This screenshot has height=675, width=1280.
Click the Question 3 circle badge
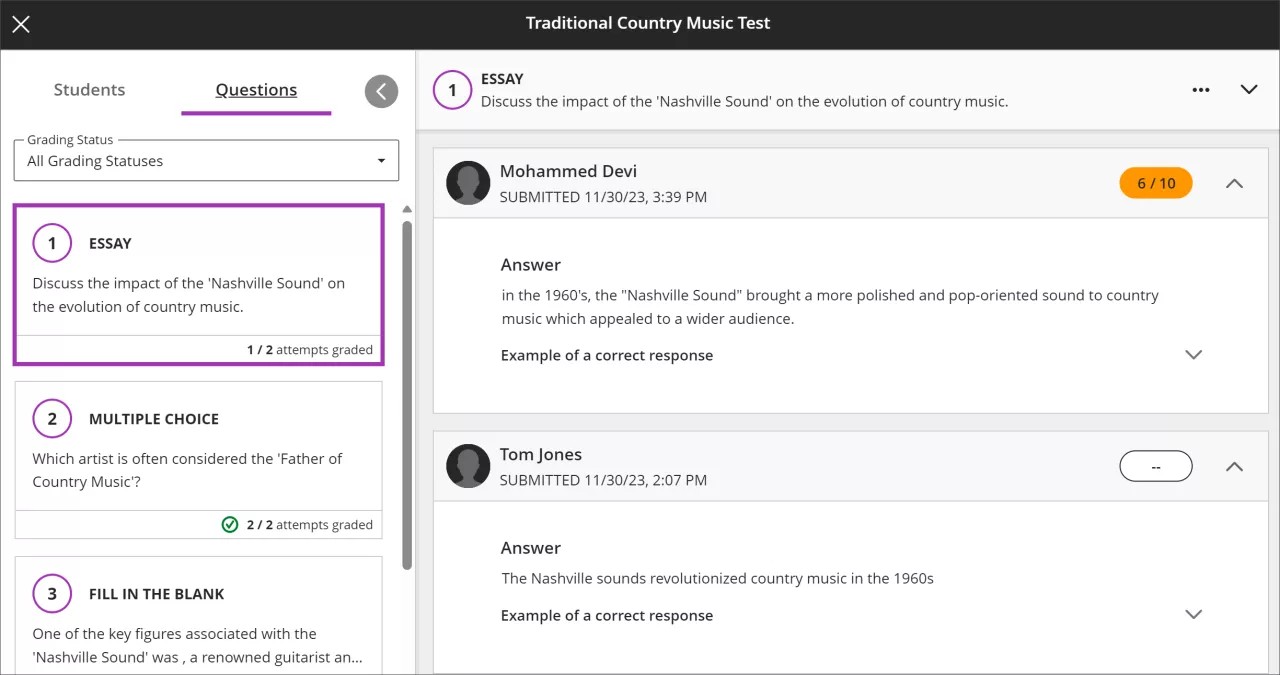pos(52,593)
